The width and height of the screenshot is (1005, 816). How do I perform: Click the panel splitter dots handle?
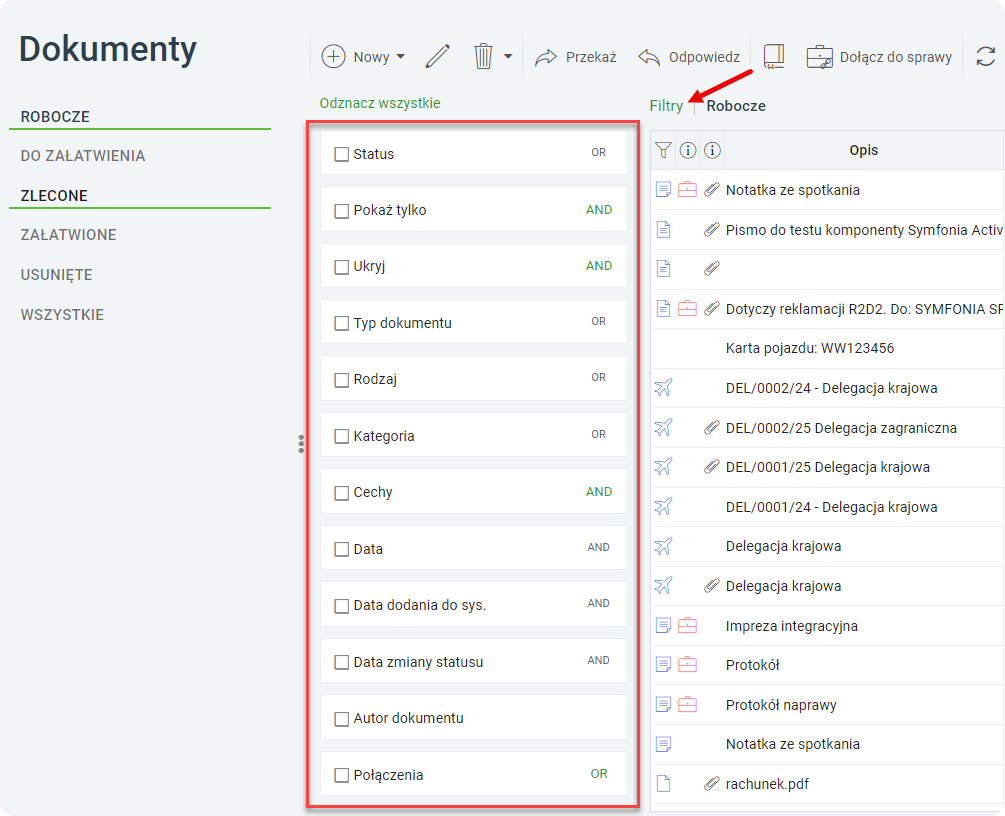[301, 444]
